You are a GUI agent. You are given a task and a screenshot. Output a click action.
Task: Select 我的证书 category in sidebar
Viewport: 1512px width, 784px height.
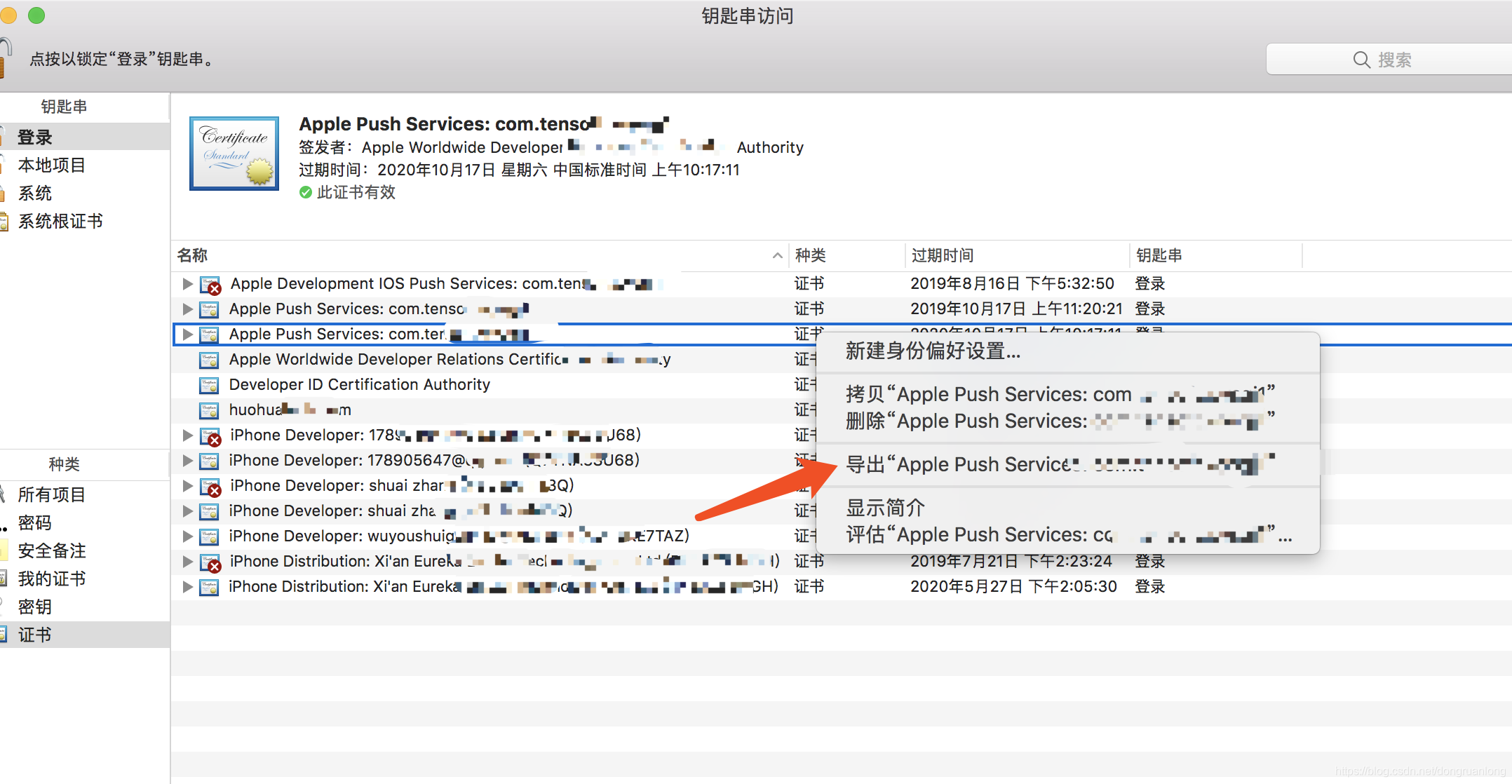point(51,579)
